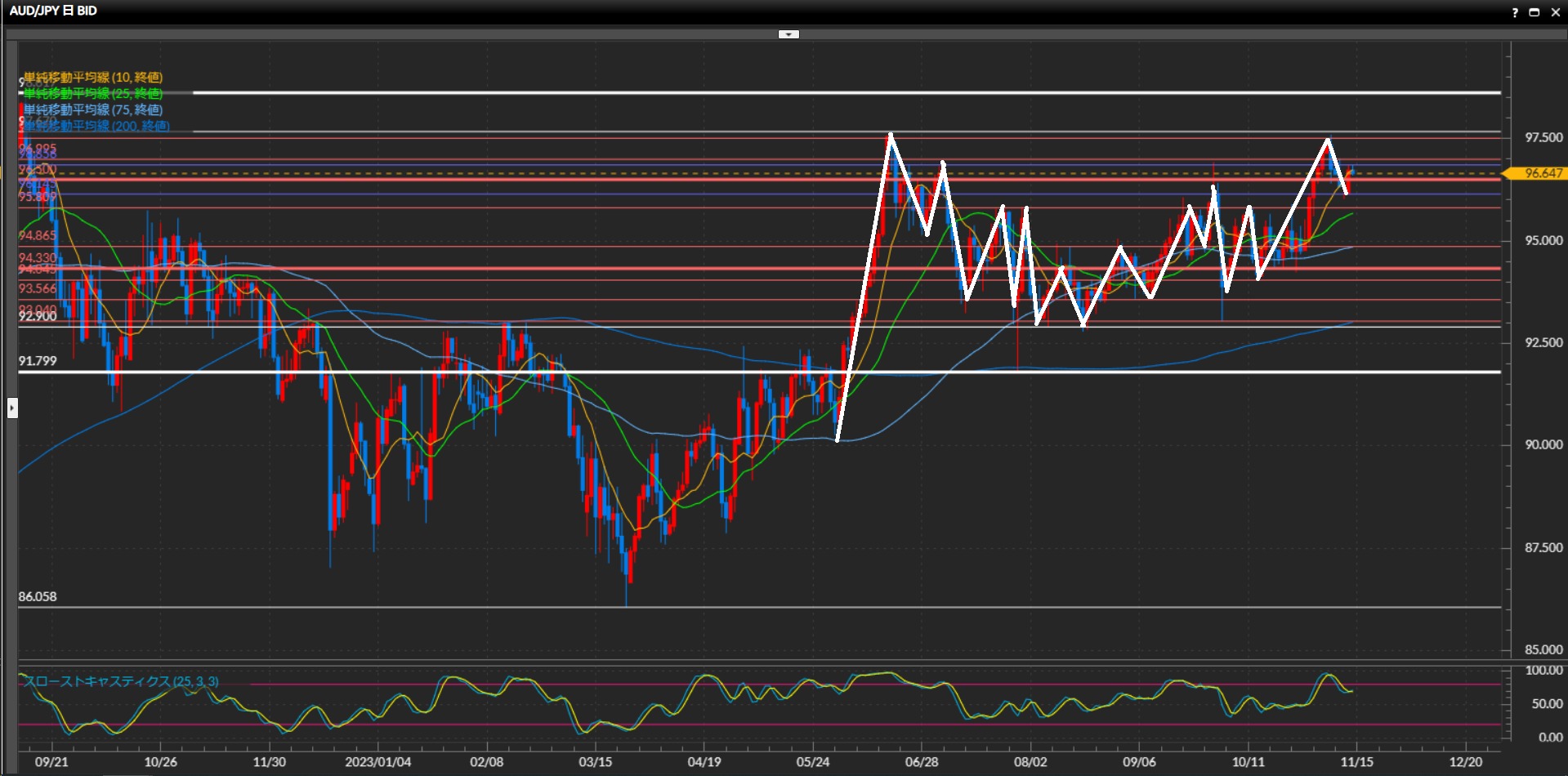1568x776 pixels.
Task: Expand the top toolbar dropdown arrow
Action: (788, 34)
